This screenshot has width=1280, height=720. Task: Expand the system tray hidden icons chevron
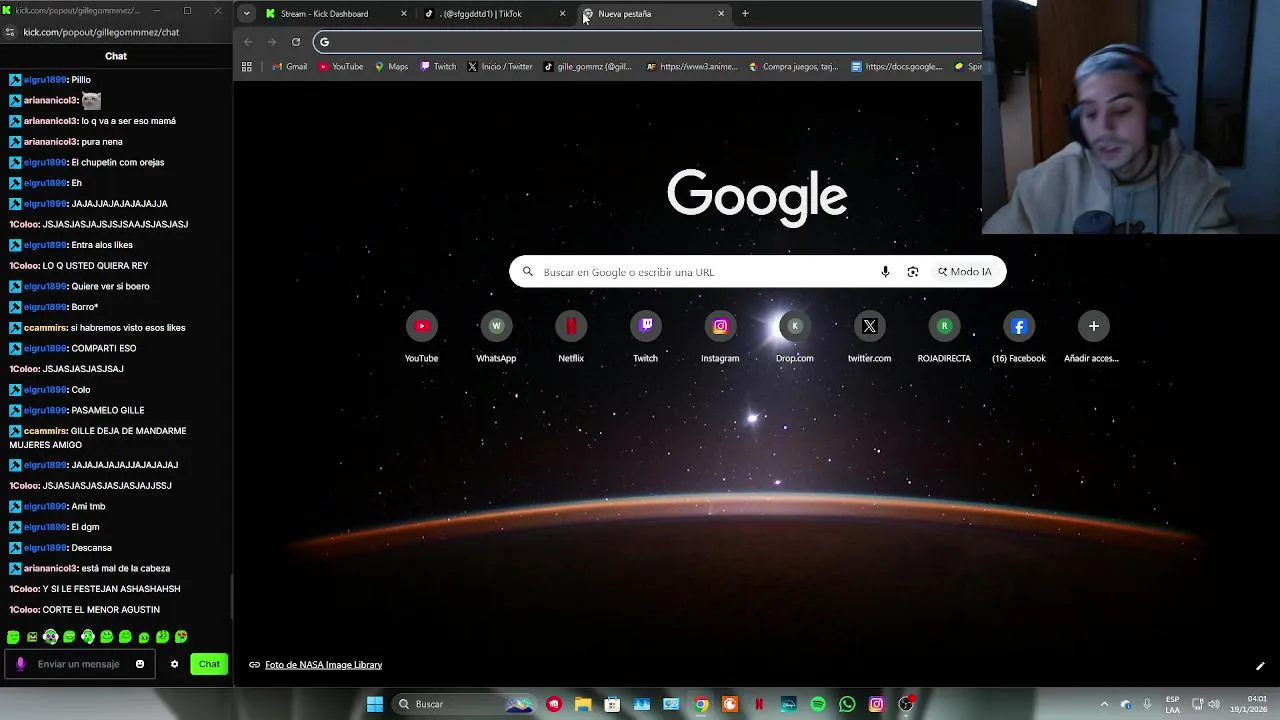pos(1104,704)
